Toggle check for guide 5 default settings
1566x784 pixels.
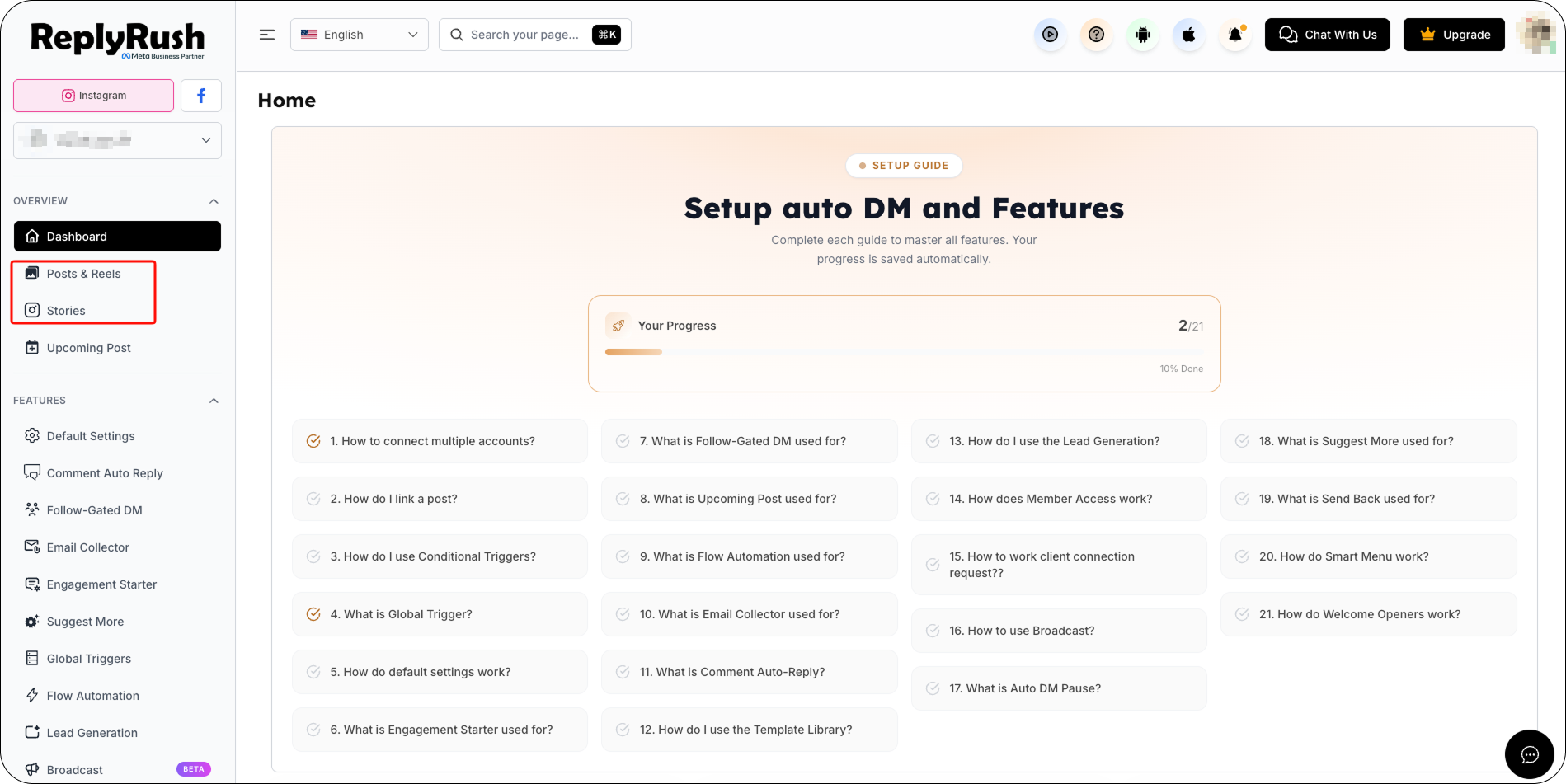pos(313,672)
